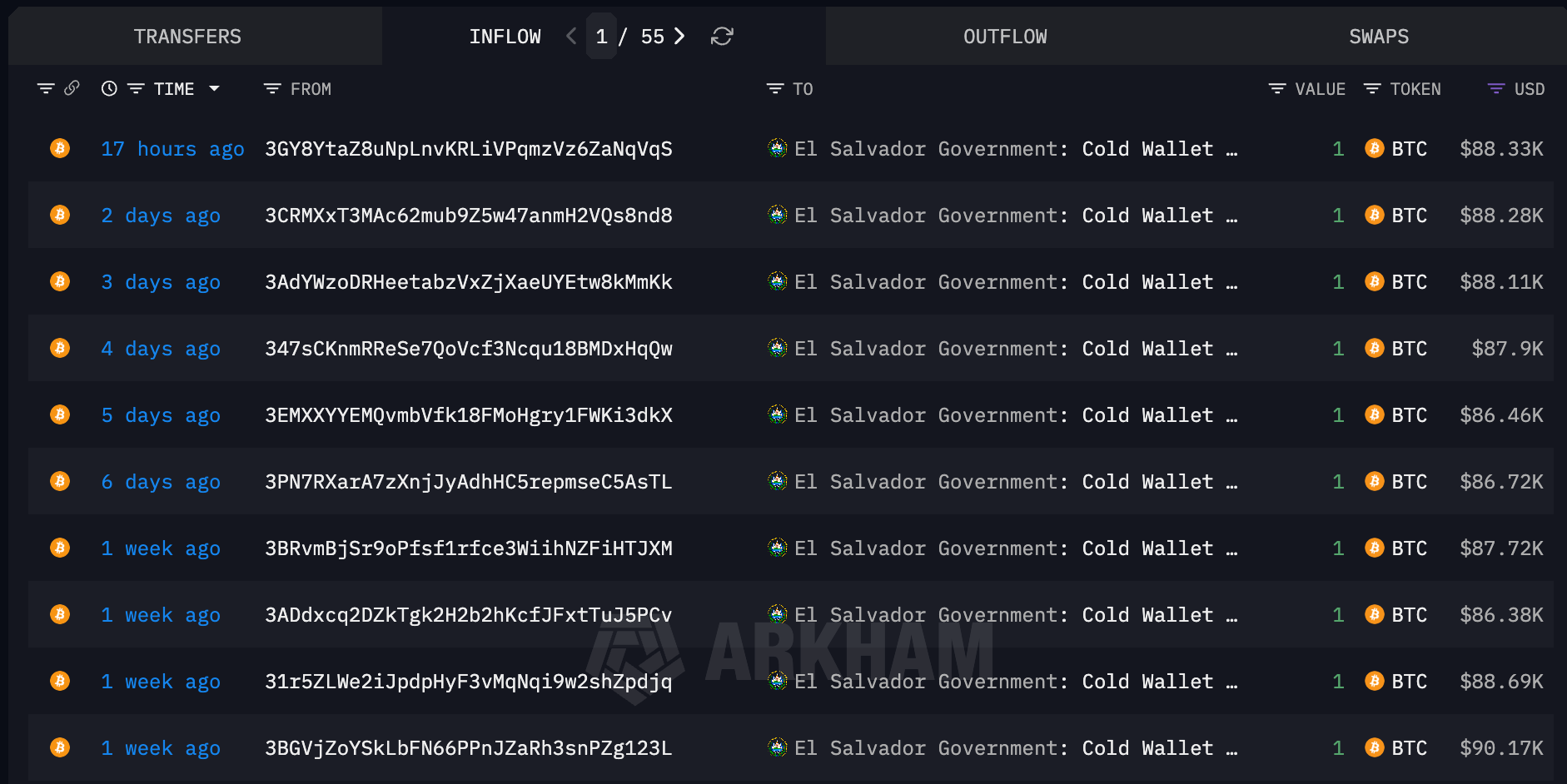Click the USD amount $86.72K

(x=1501, y=482)
